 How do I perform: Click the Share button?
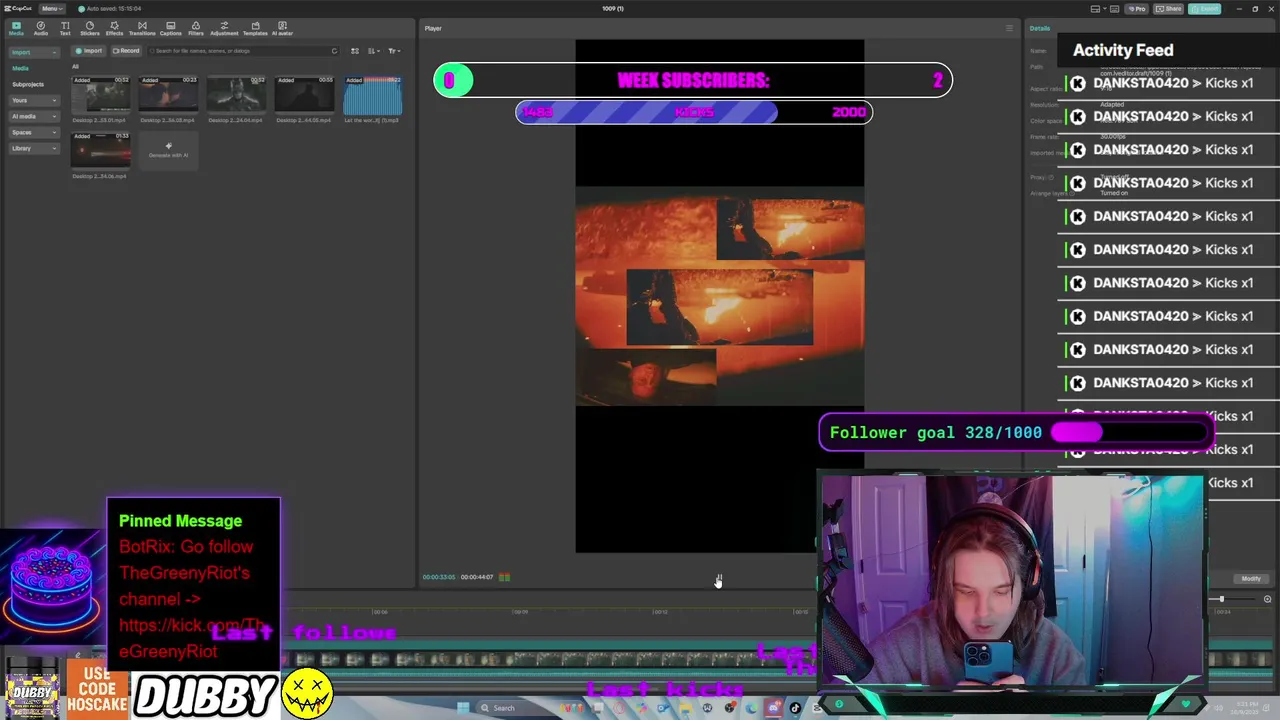pos(1168,9)
